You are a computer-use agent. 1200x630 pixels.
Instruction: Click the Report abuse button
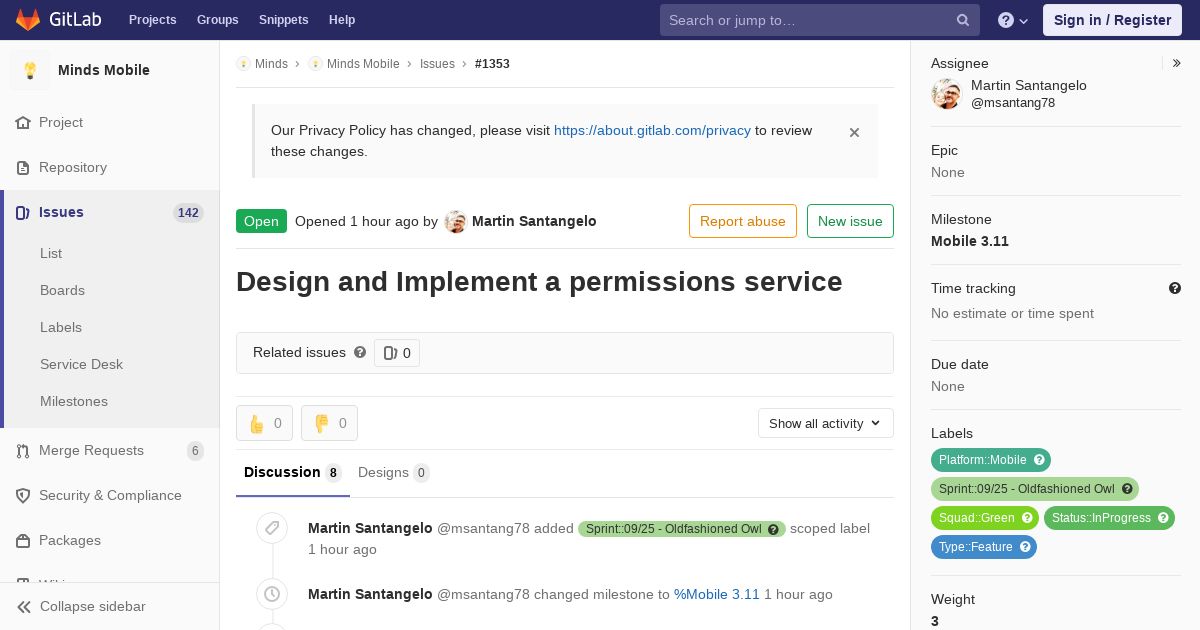pyautogui.click(x=743, y=221)
